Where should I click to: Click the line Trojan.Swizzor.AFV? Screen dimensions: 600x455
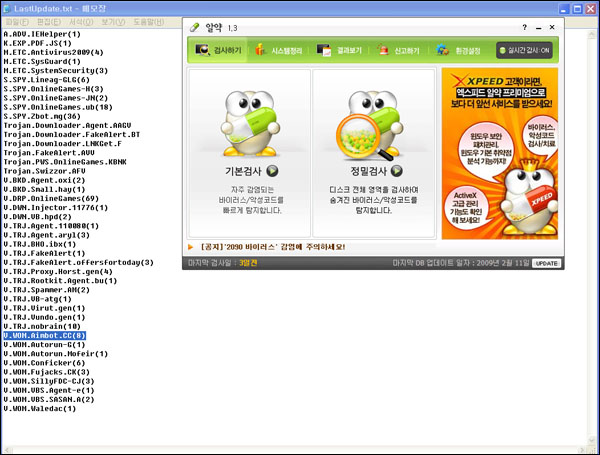44,171
